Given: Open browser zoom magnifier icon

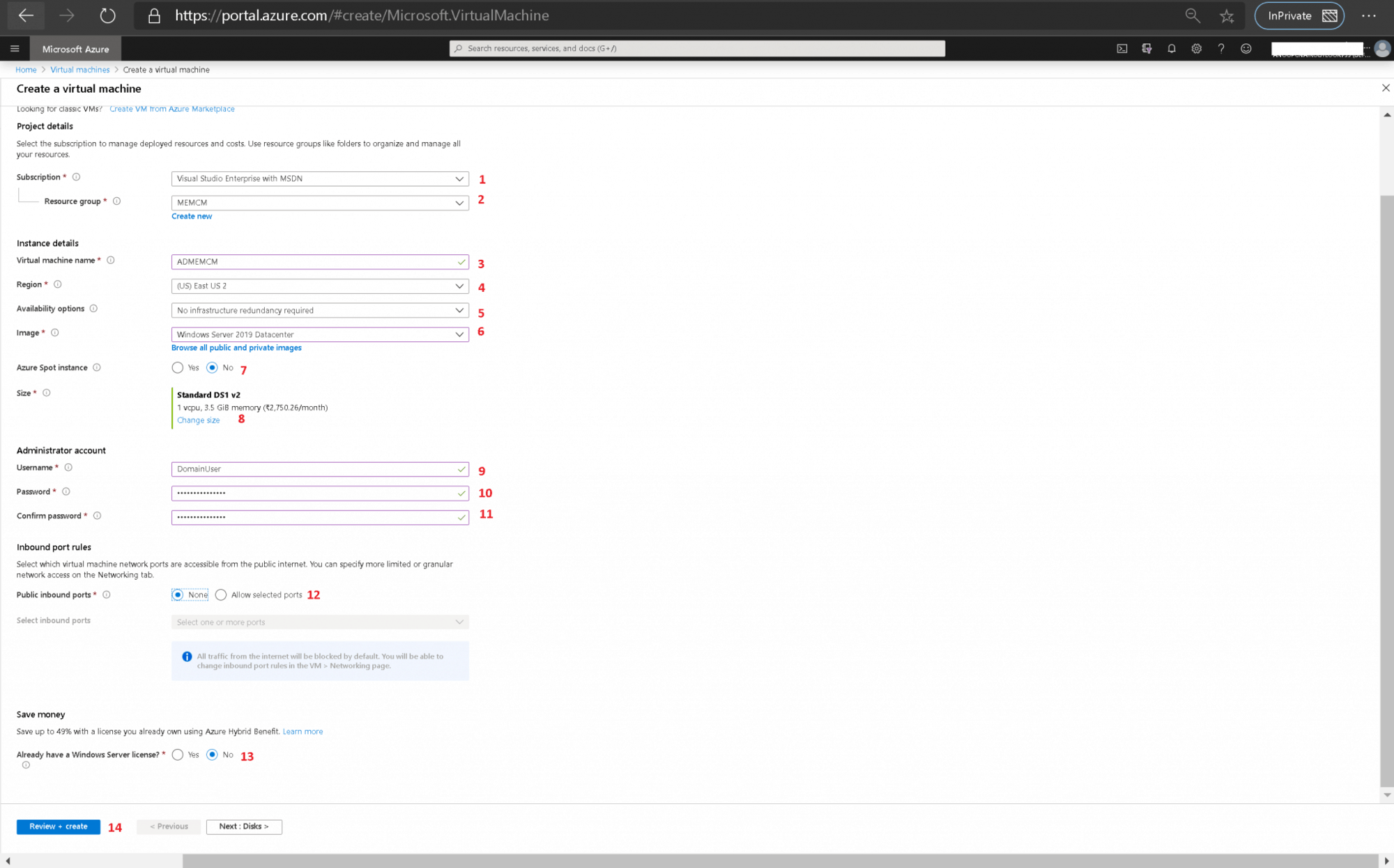Looking at the screenshot, I should click(1193, 15).
